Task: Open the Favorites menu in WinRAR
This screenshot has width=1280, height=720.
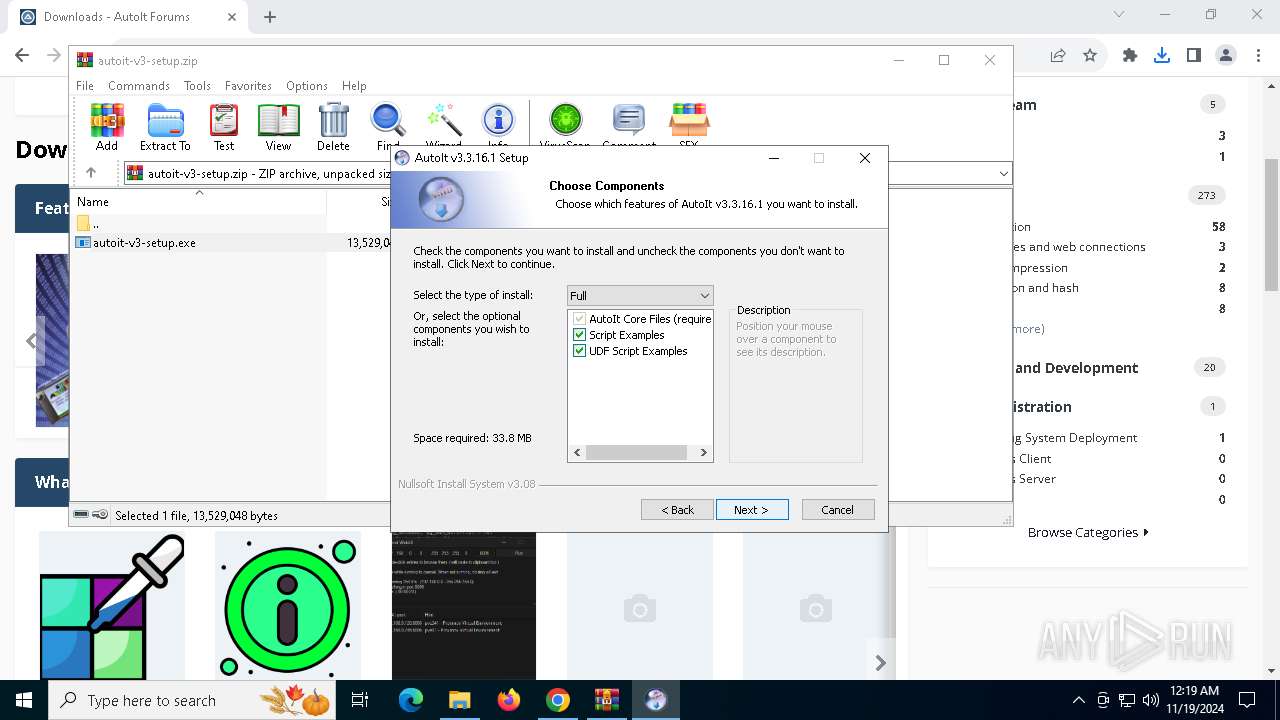Action: coord(248,86)
